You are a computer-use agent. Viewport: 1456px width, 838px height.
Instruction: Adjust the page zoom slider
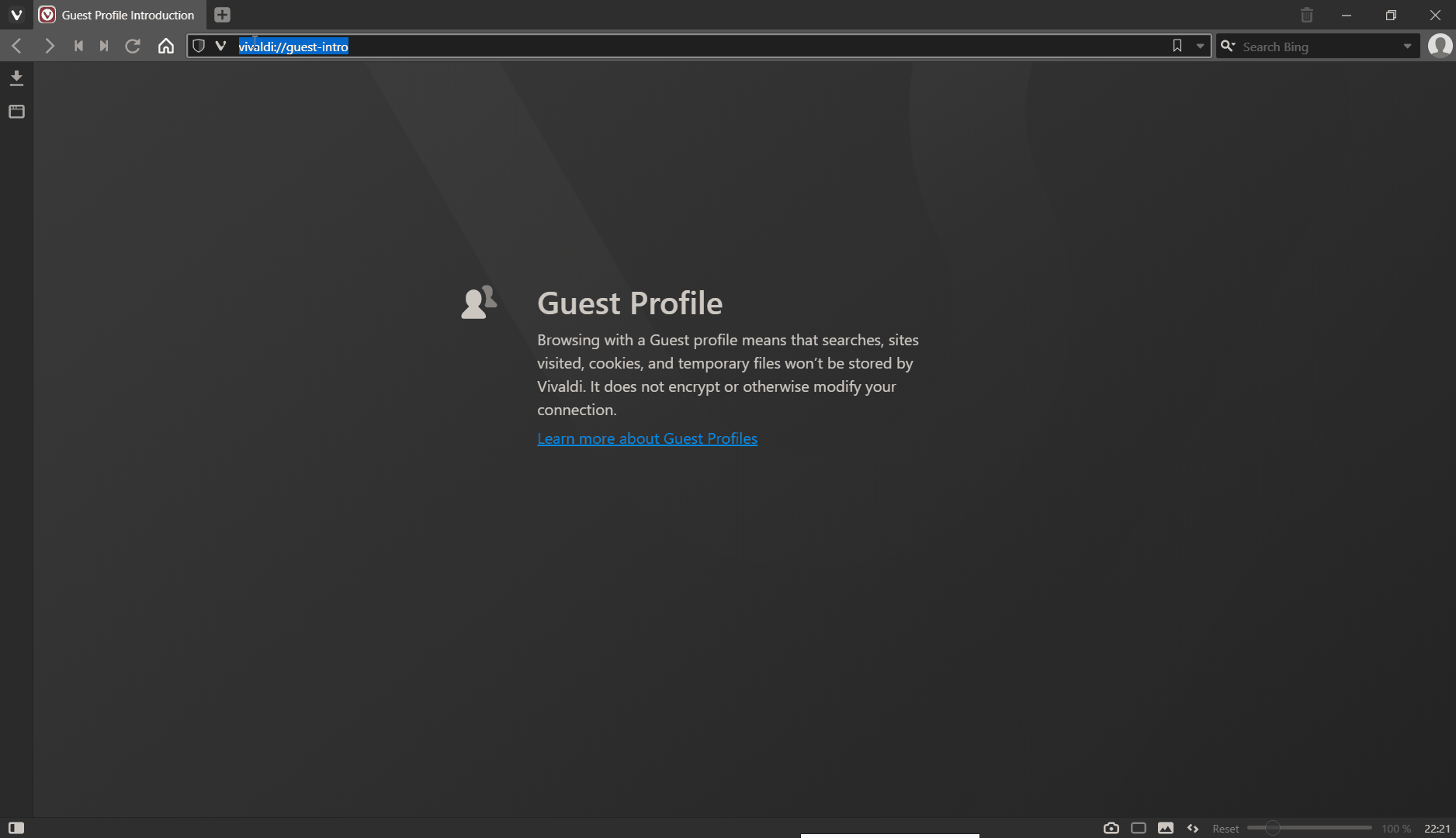[1309, 828]
